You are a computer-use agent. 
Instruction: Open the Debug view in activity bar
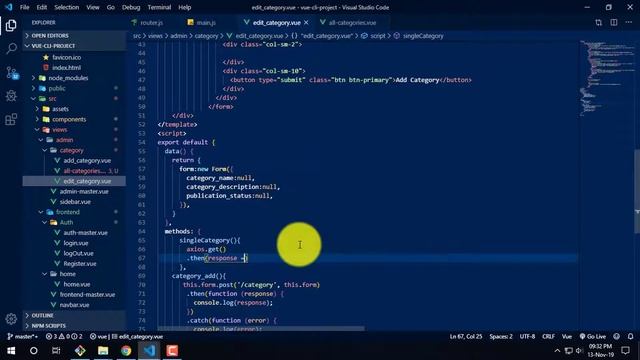click(x=11, y=96)
